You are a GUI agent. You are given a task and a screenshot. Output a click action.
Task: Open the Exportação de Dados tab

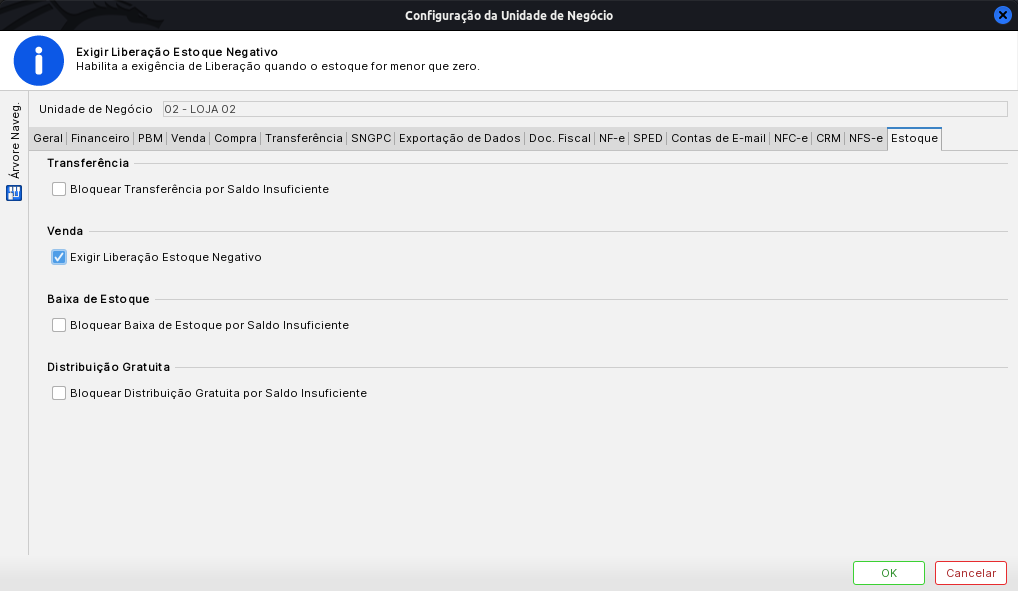coord(460,138)
